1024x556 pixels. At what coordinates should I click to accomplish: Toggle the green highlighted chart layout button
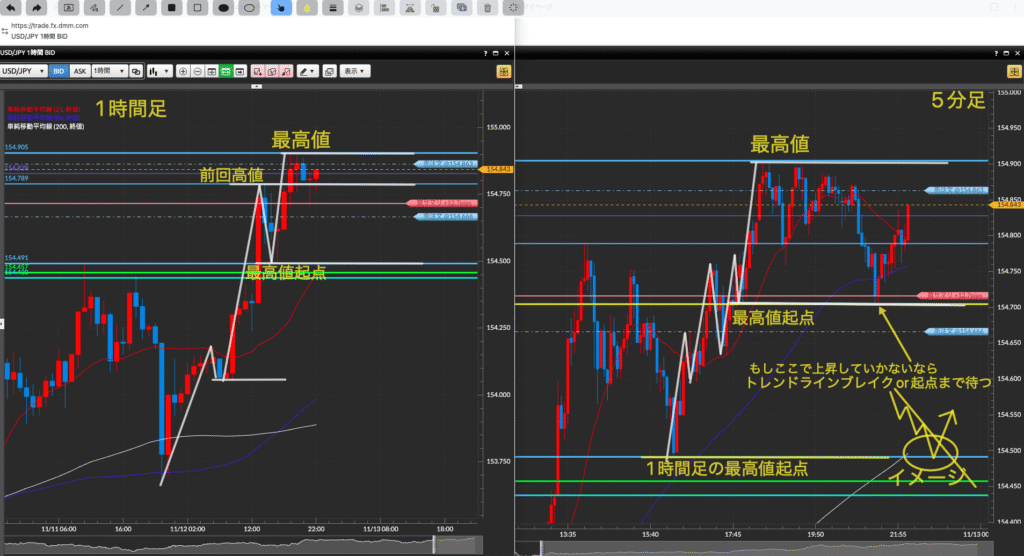[x=227, y=71]
